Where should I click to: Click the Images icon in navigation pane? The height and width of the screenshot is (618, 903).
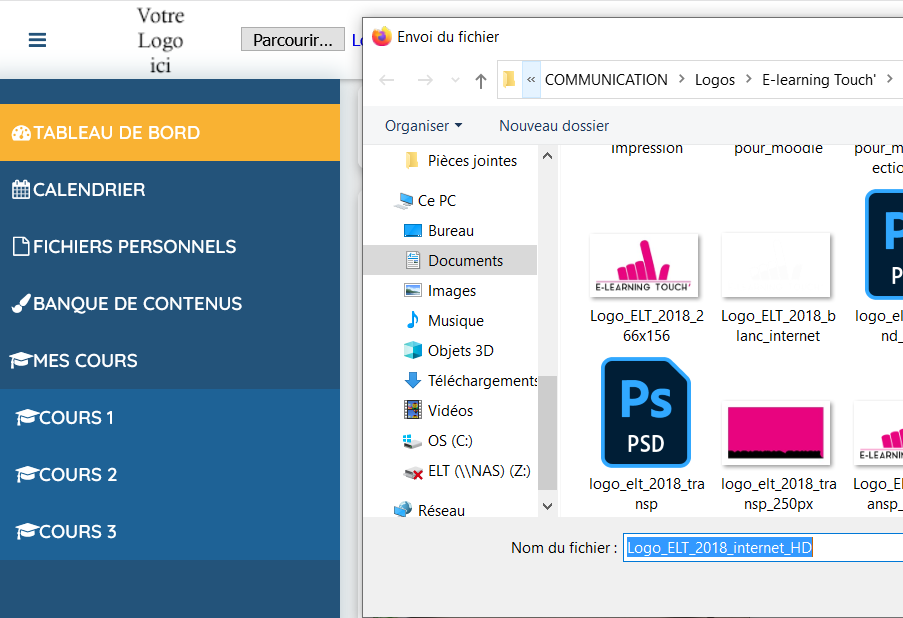[413, 291]
